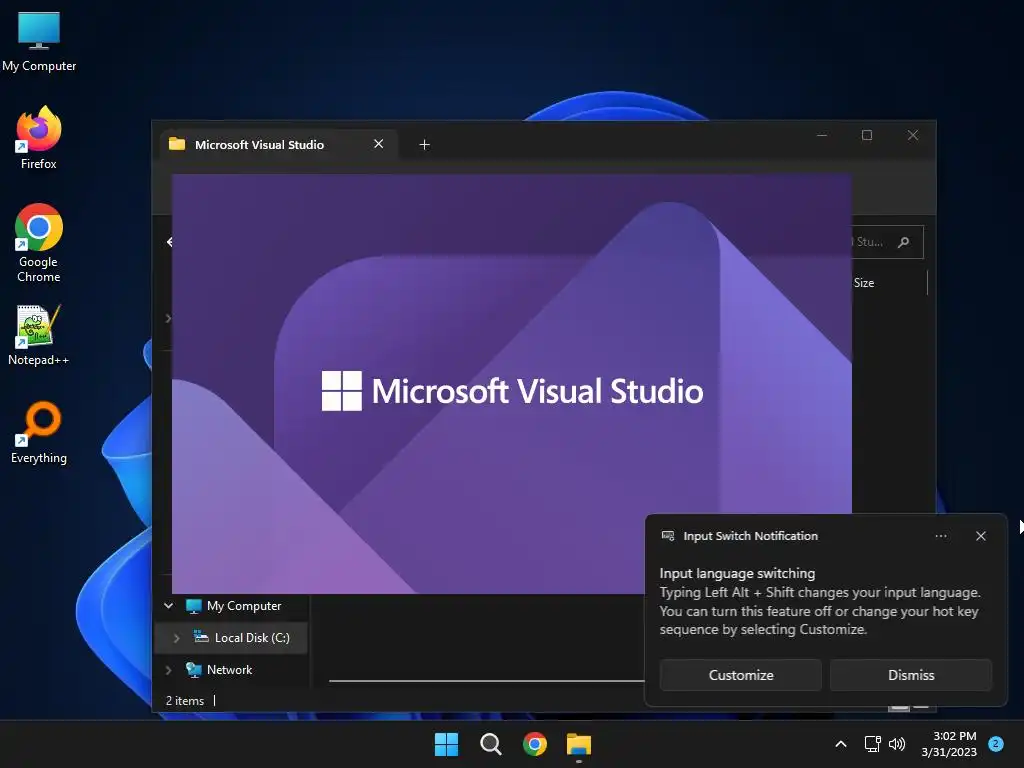Open File Explorer from the taskbar
Screen dimensions: 1024x768
[x=579, y=744]
